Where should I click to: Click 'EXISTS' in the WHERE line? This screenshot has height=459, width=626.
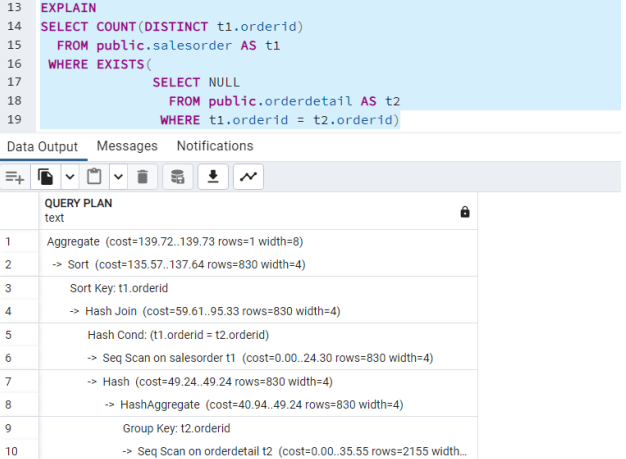click(120, 64)
